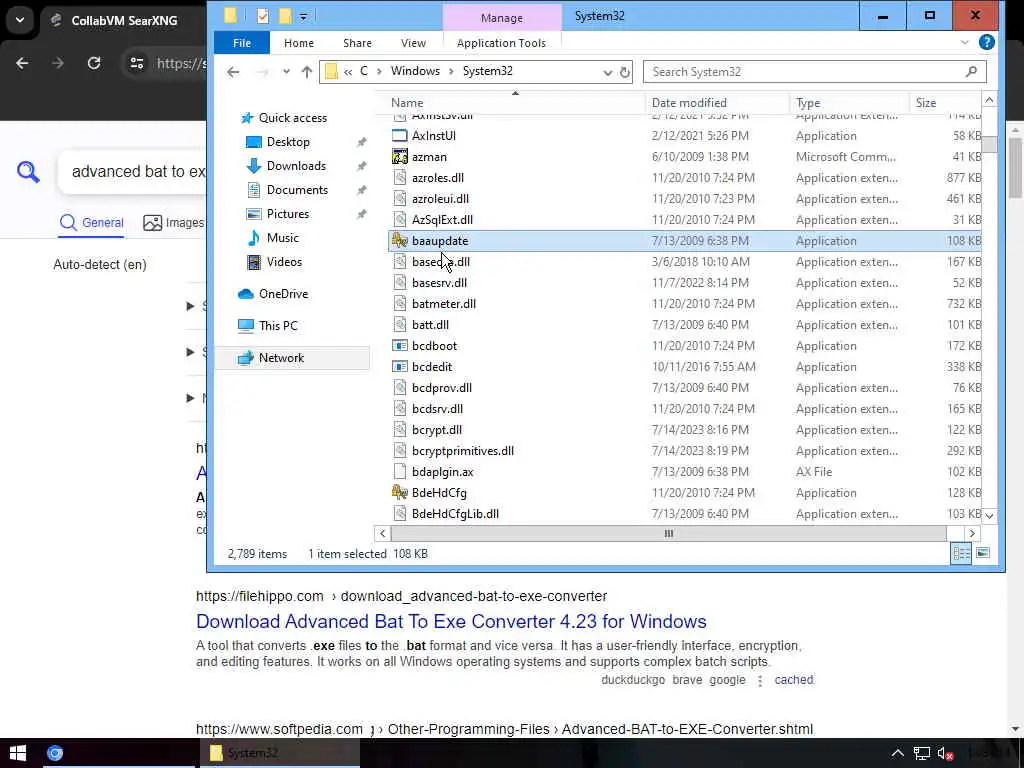Screen dimensions: 1024x768
Task: Open Downloads in the navigation pane
Action: (x=296, y=166)
